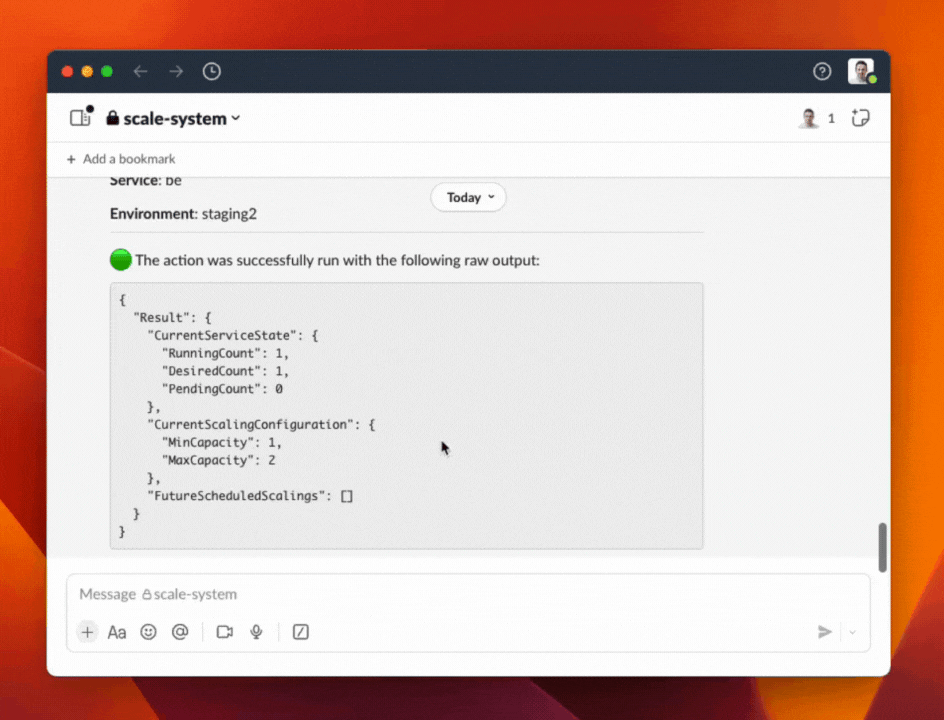944x720 pixels.
Task: Open channel details via the scale-system chevron
Action: pos(236,118)
